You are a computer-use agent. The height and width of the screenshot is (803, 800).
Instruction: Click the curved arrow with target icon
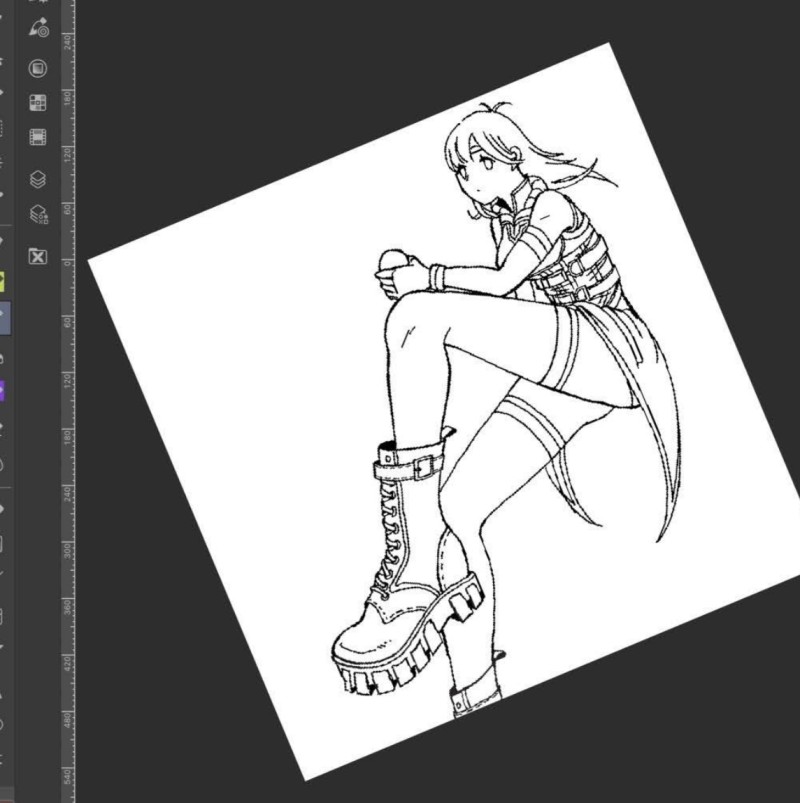38,28
